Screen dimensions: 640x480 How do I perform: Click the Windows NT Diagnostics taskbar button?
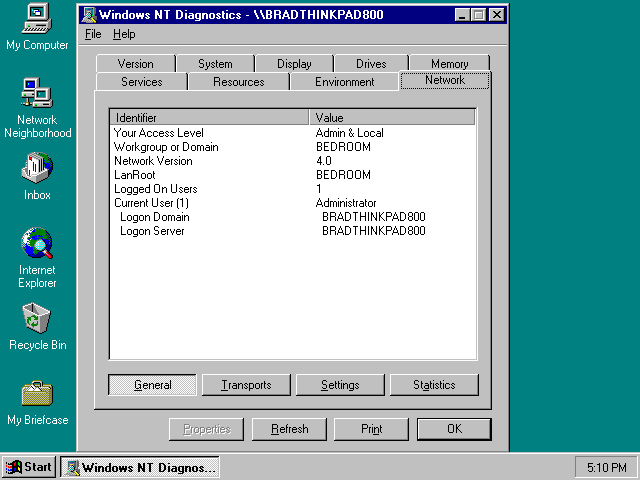[x=140, y=467]
